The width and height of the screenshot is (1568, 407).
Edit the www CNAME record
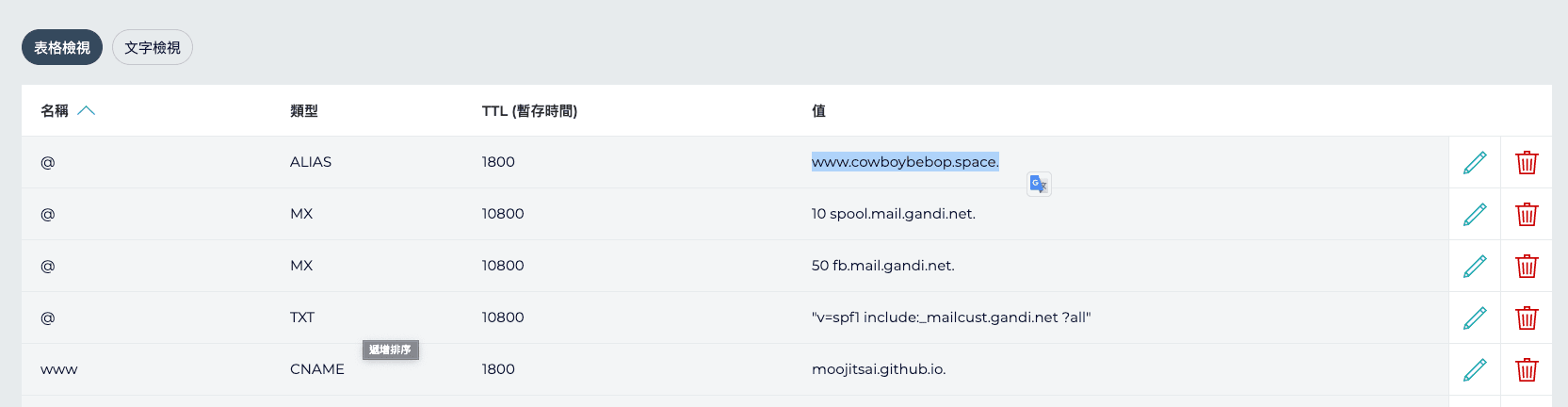click(1475, 369)
